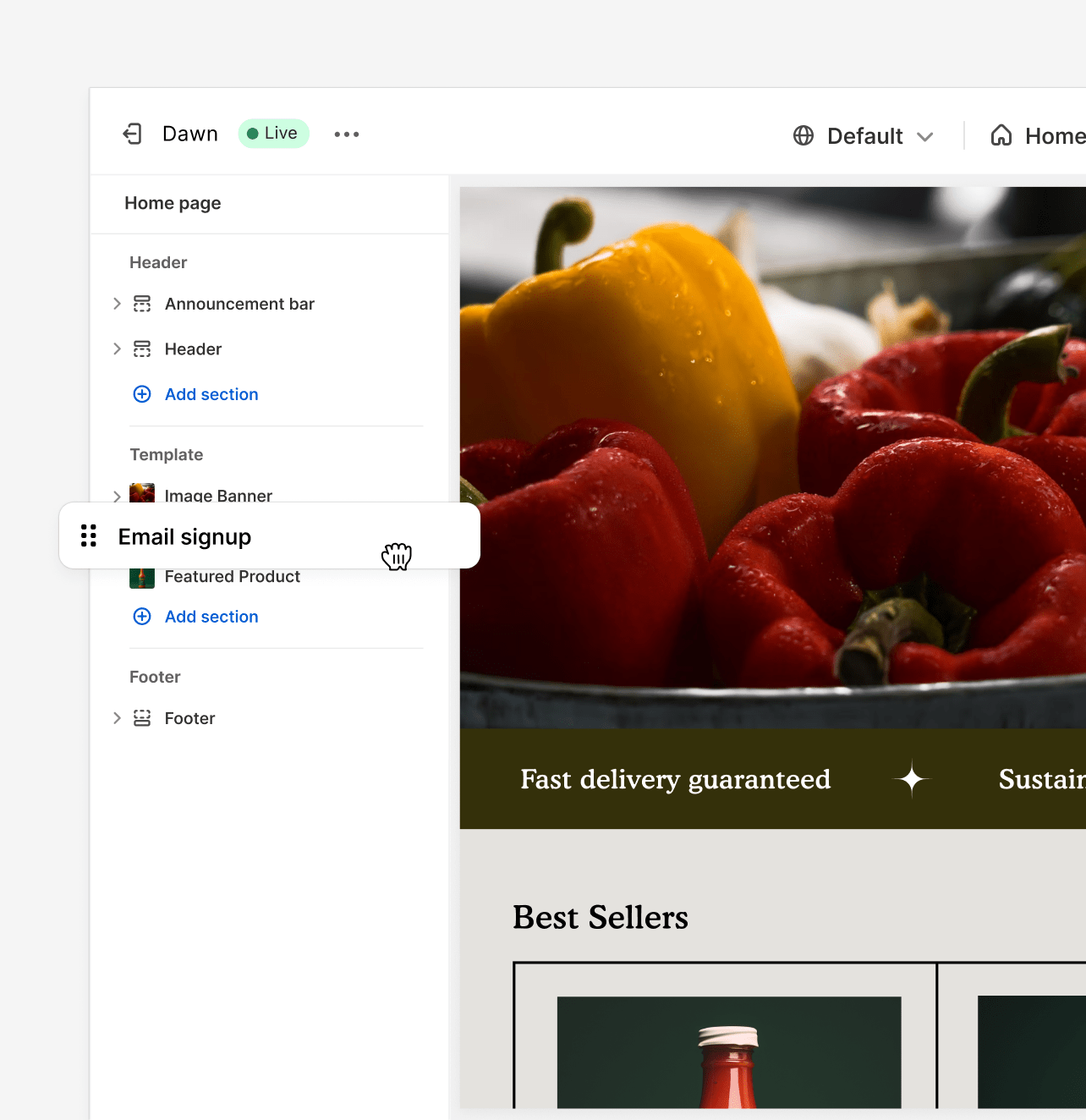Expand the Footer section row
The image size is (1086, 1120).
coord(117,718)
